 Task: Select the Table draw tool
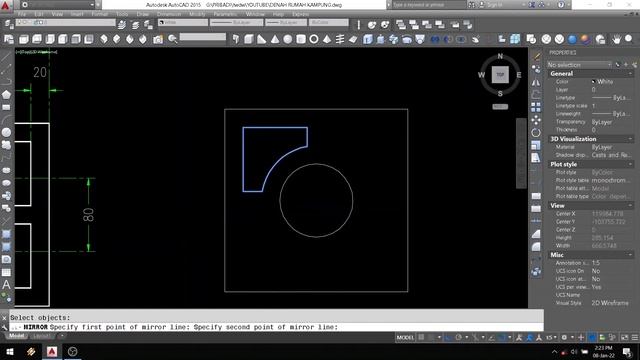(x=6, y=272)
